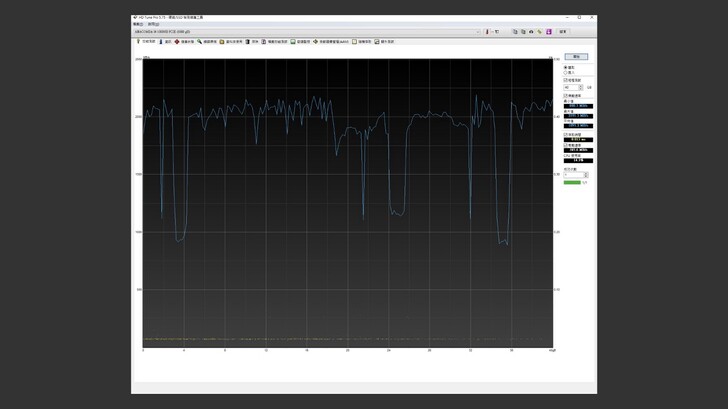Click the short stroke size spinner arrows

[x=581, y=87]
